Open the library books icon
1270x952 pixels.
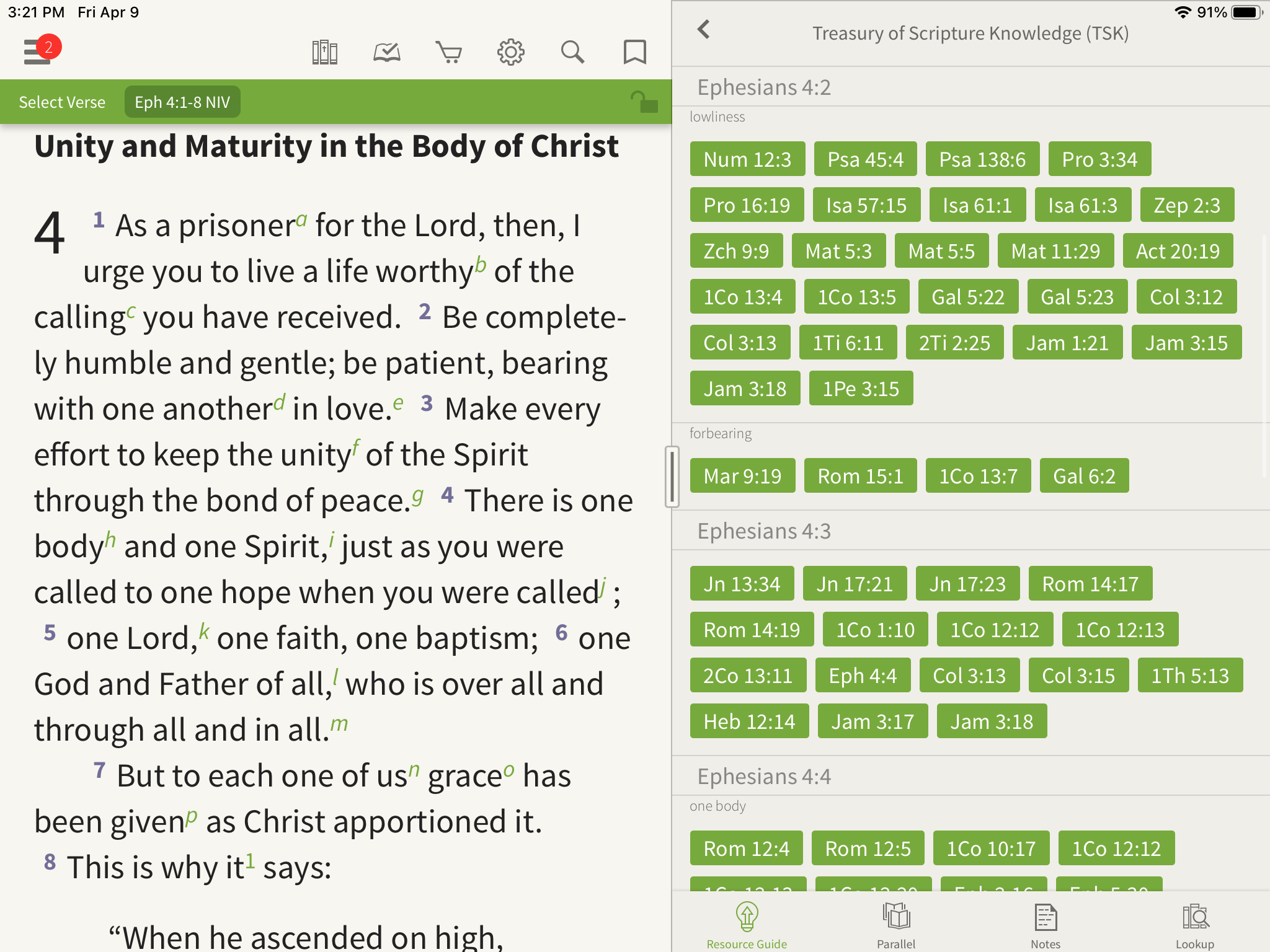[324, 53]
